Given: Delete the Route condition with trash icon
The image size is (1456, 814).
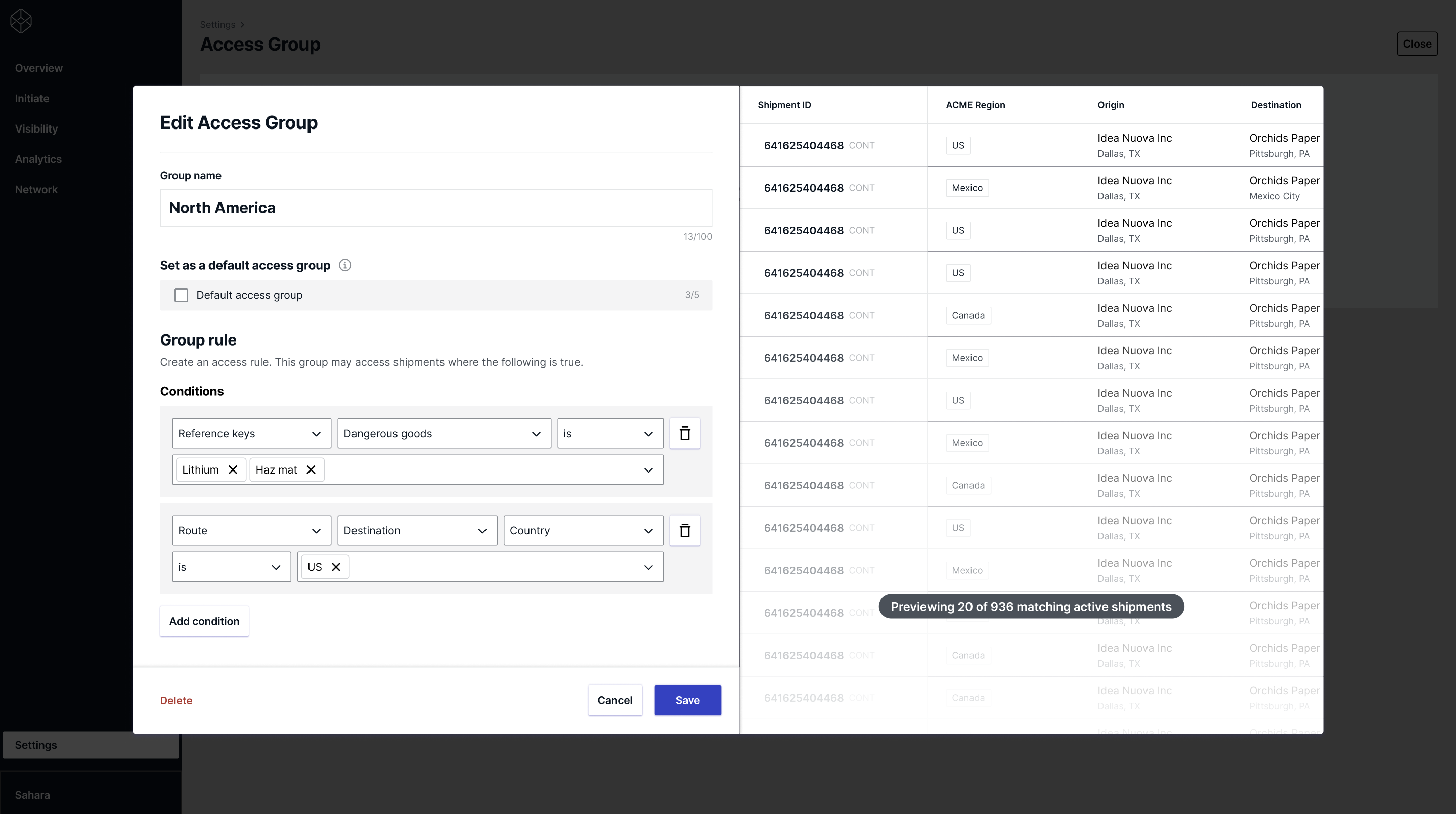Looking at the screenshot, I should pos(684,531).
